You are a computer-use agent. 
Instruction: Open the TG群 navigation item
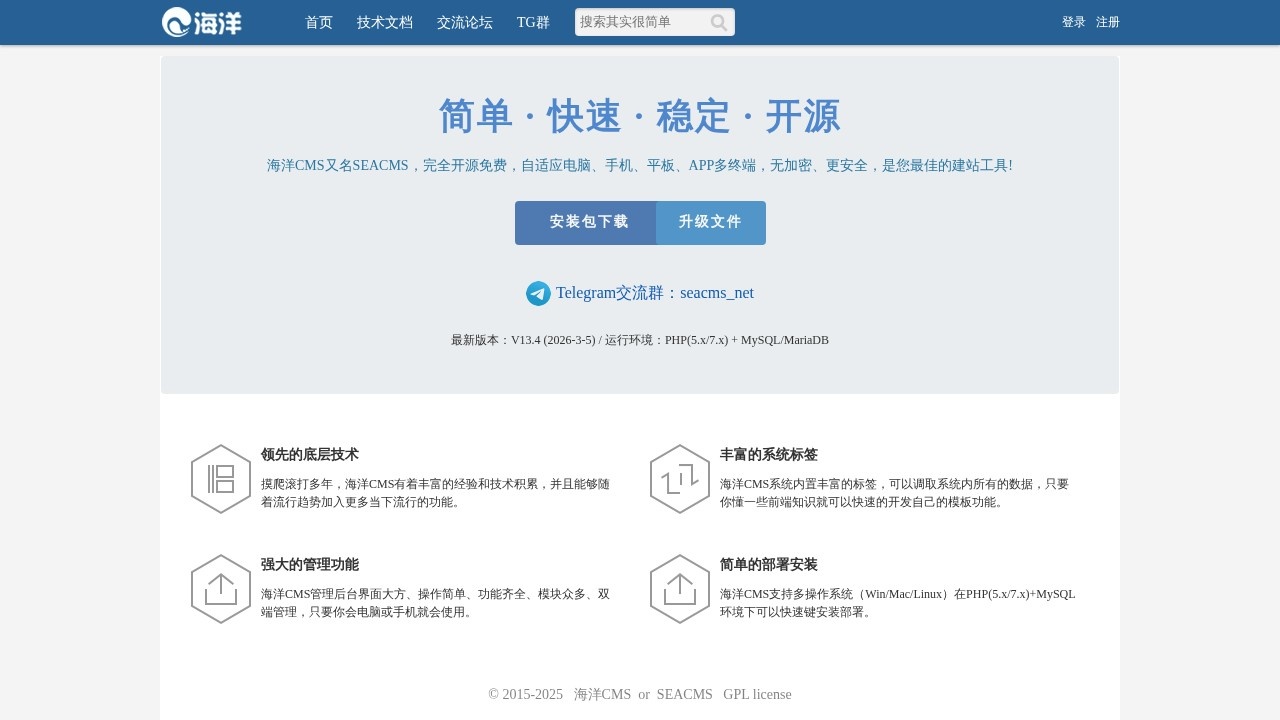531,22
